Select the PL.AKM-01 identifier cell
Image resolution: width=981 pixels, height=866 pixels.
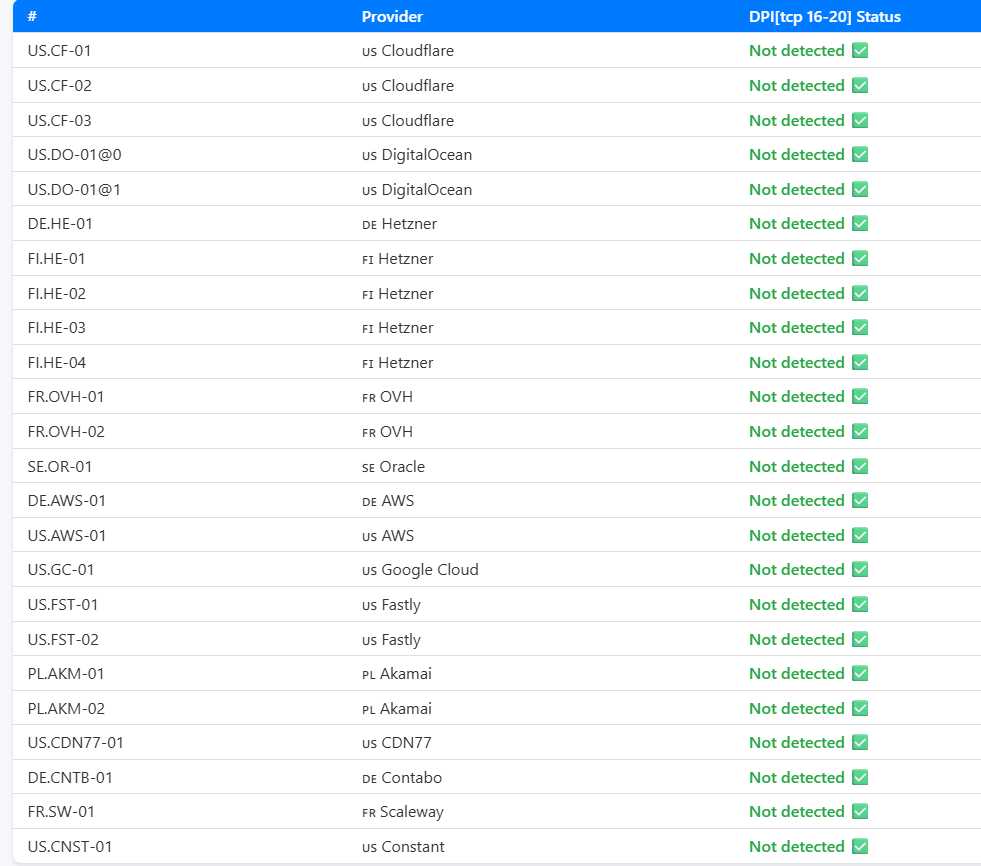[66, 673]
